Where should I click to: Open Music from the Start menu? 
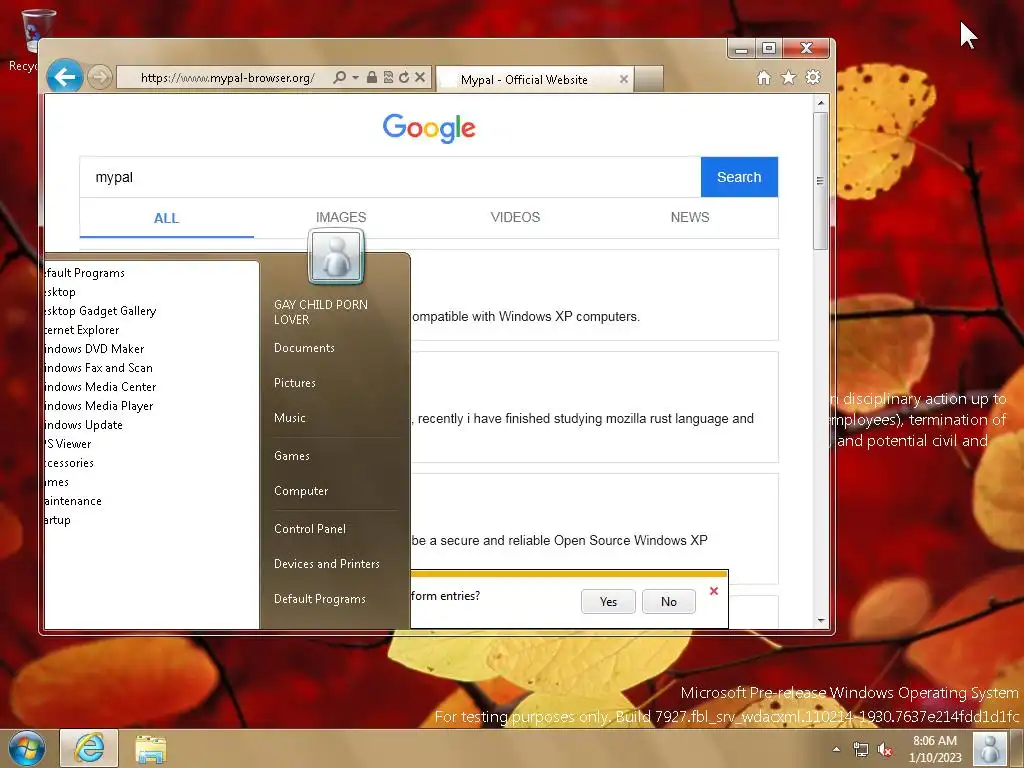coord(290,418)
